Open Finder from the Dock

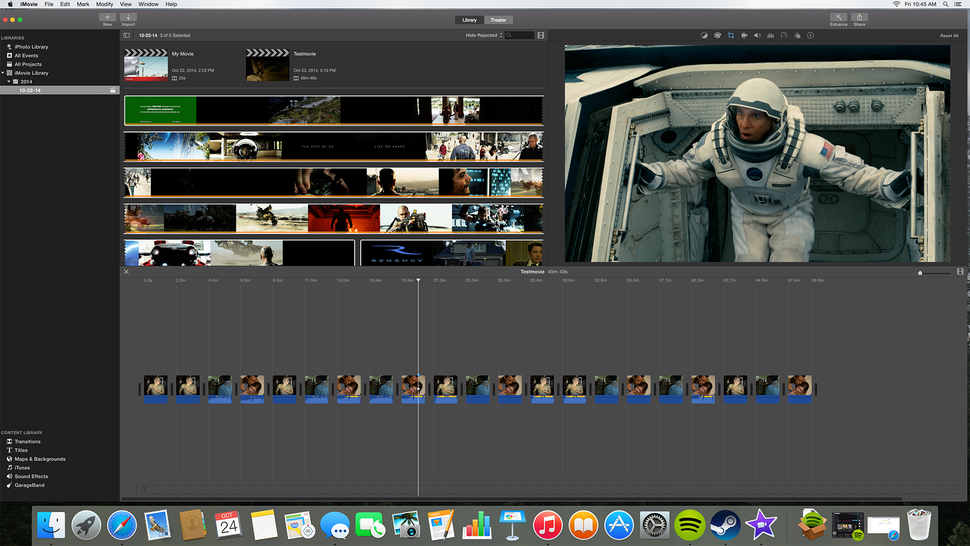coord(51,526)
